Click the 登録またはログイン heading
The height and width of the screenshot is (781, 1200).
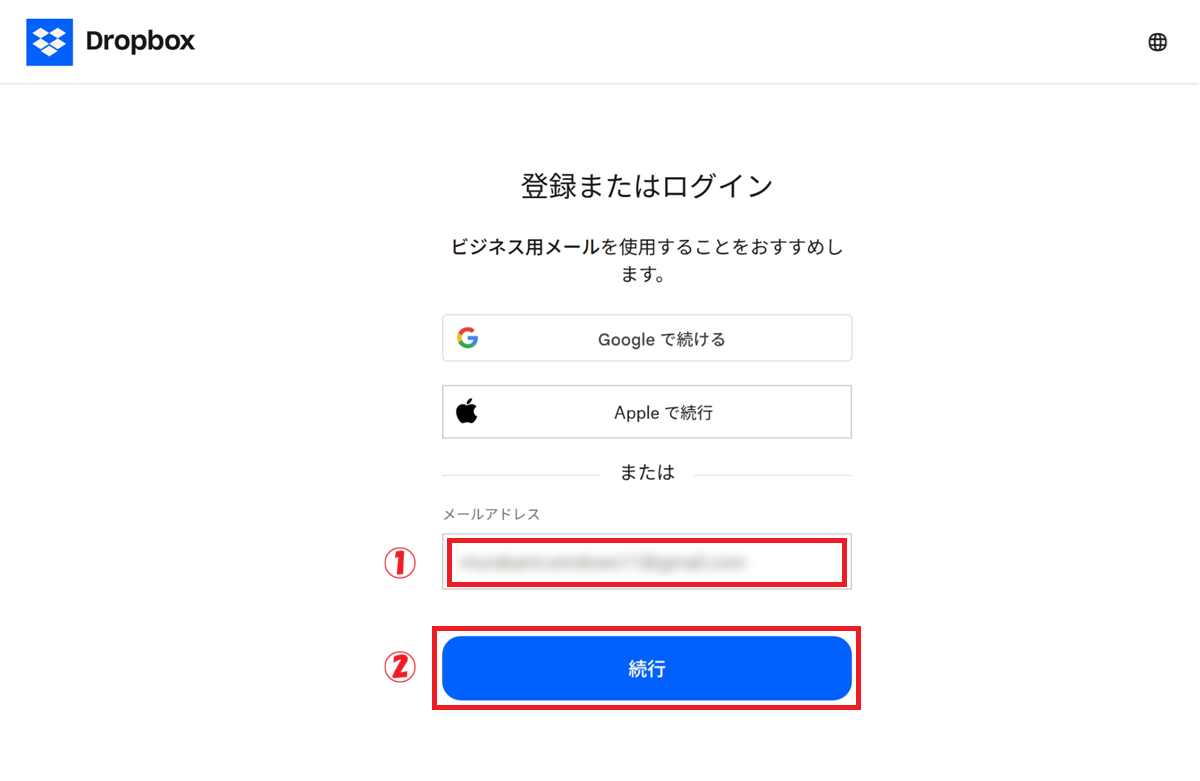(647, 187)
